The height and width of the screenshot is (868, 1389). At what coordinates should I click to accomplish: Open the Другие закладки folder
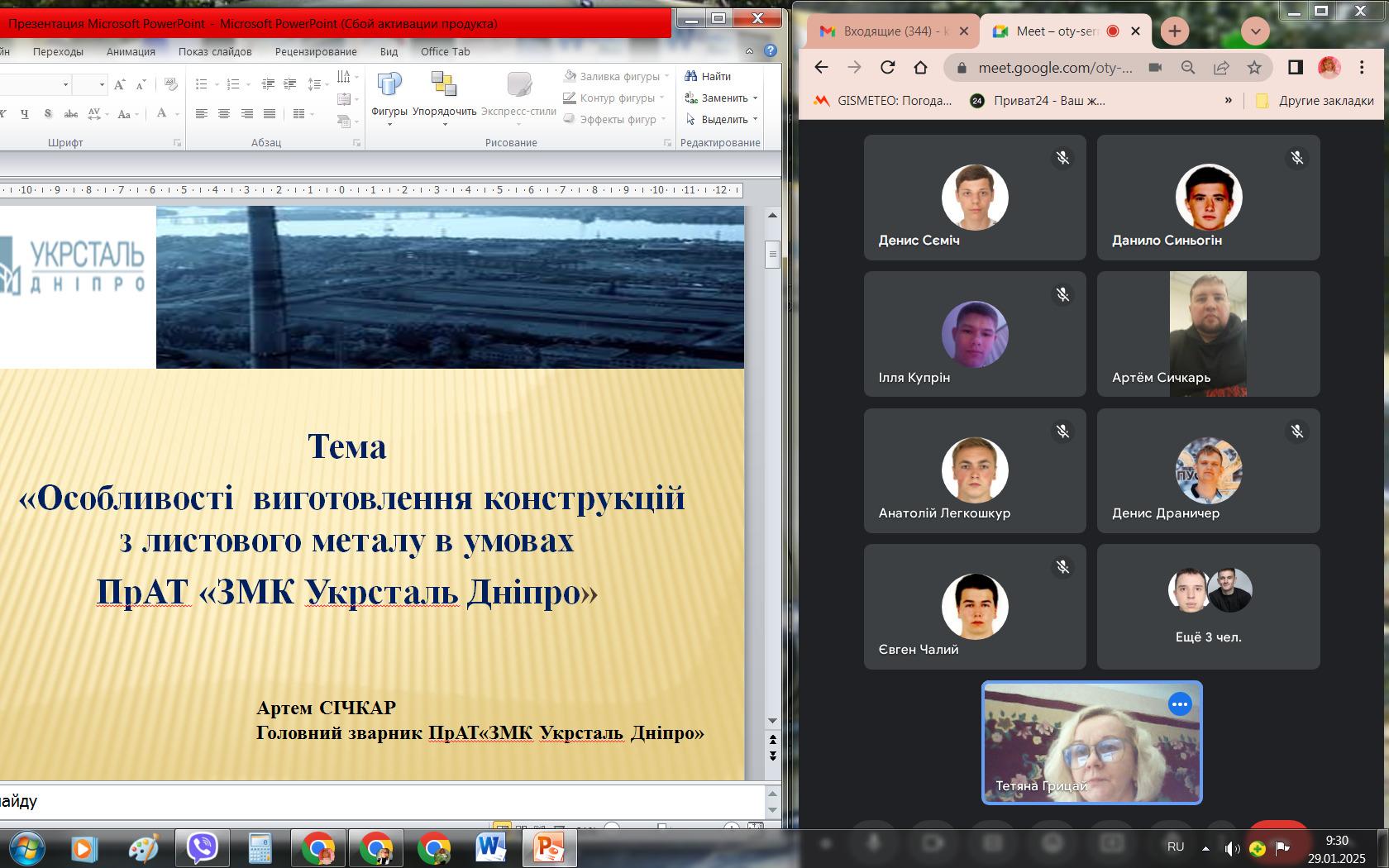[1315, 100]
